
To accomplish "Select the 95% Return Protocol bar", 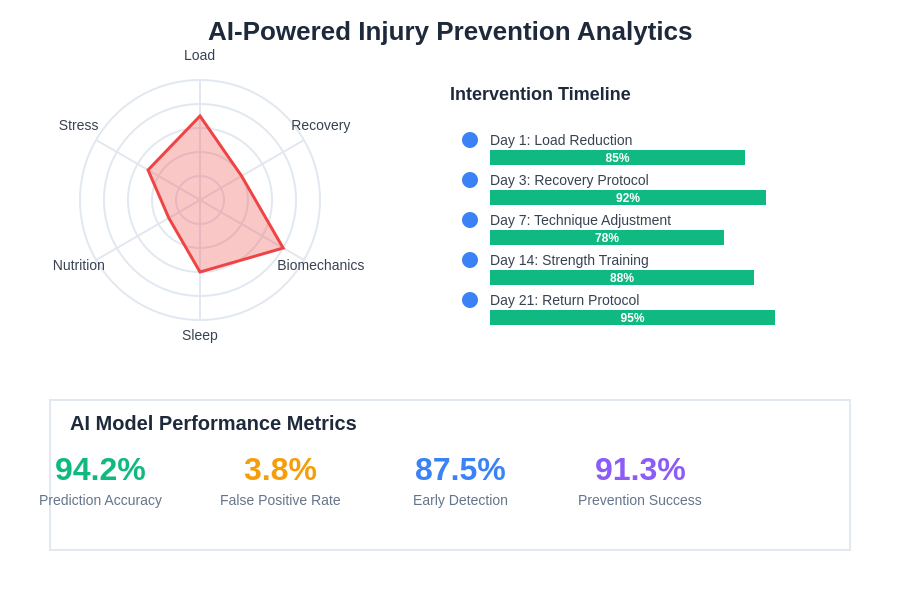I will click(632, 318).
